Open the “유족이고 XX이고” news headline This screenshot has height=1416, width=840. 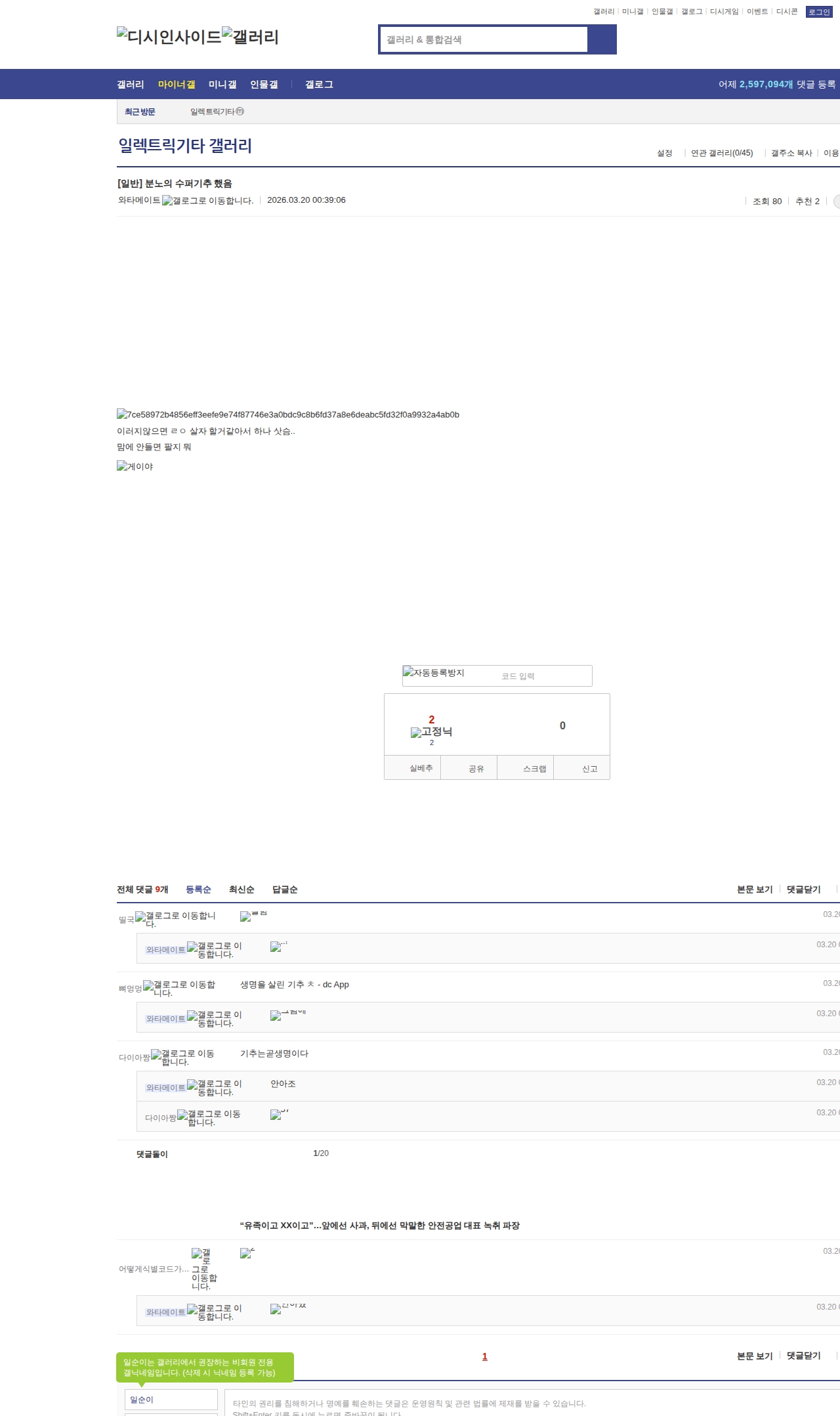pos(380,1226)
